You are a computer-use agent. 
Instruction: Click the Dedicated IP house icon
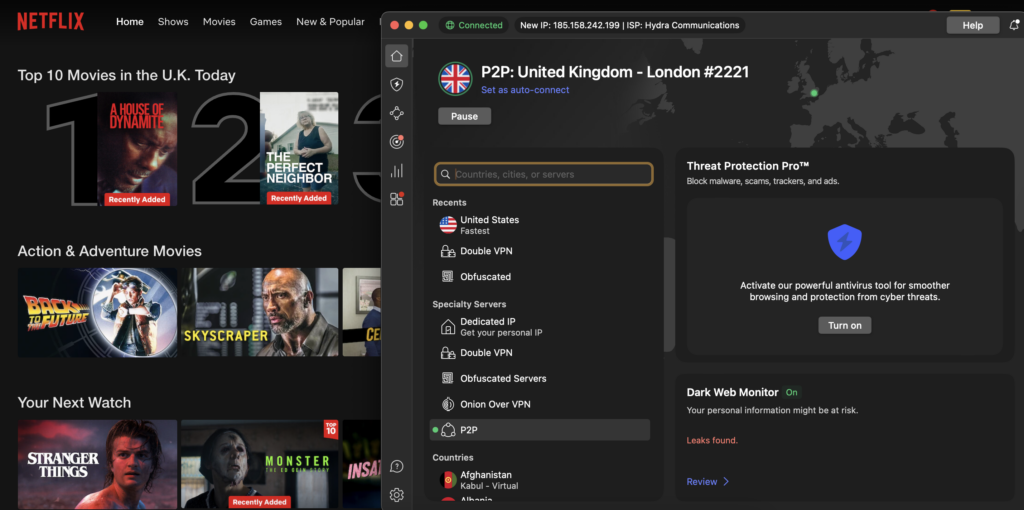(448, 327)
